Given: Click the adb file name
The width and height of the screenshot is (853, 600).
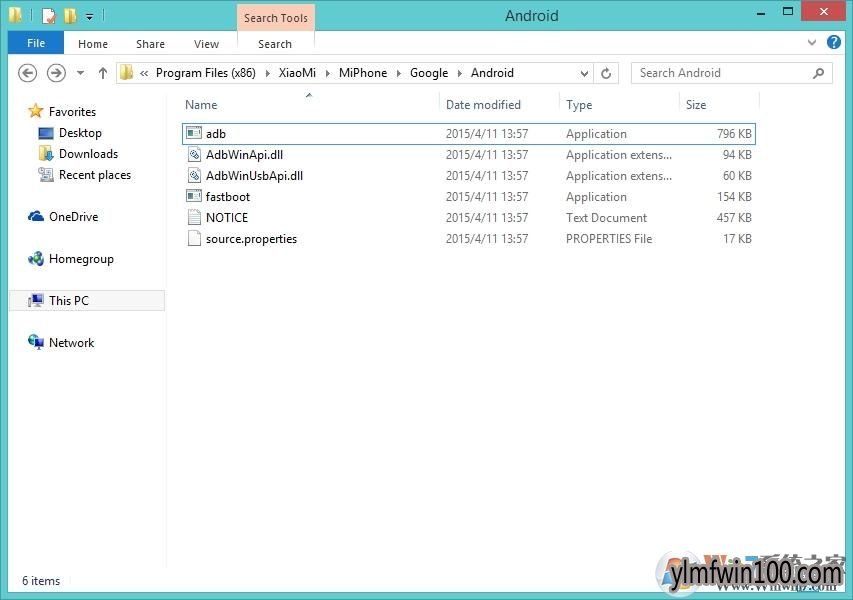Looking at the screenshot, I should pyautogui.click(x=215, y=134).
